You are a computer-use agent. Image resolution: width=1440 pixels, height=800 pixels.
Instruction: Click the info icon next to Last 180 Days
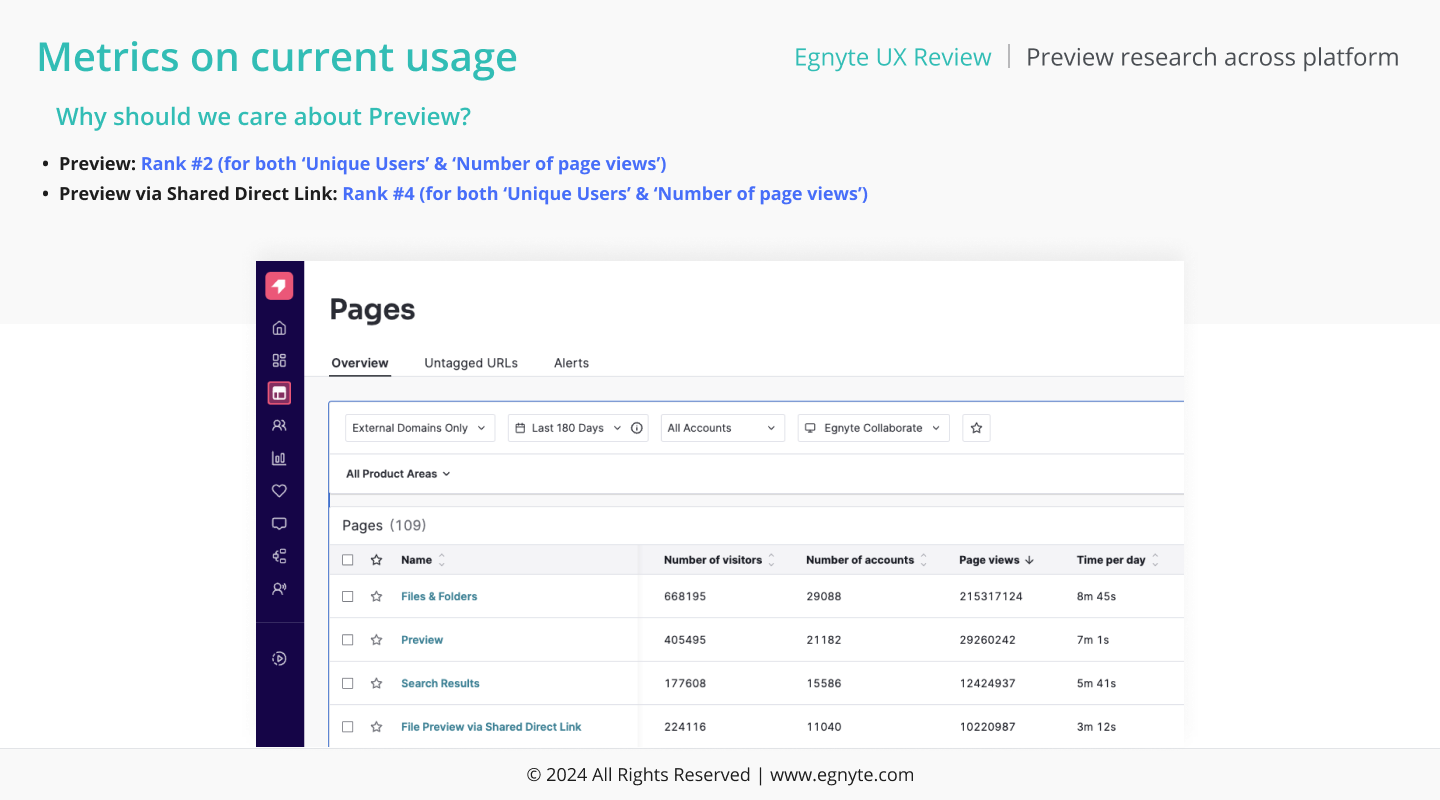(637, 428)
